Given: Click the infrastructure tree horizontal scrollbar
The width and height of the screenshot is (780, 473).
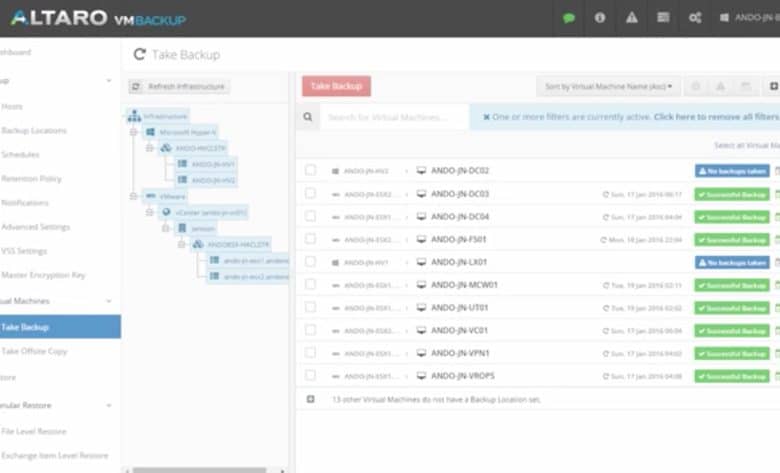Looking at the screenshot, I should click(x=199, y=470).
